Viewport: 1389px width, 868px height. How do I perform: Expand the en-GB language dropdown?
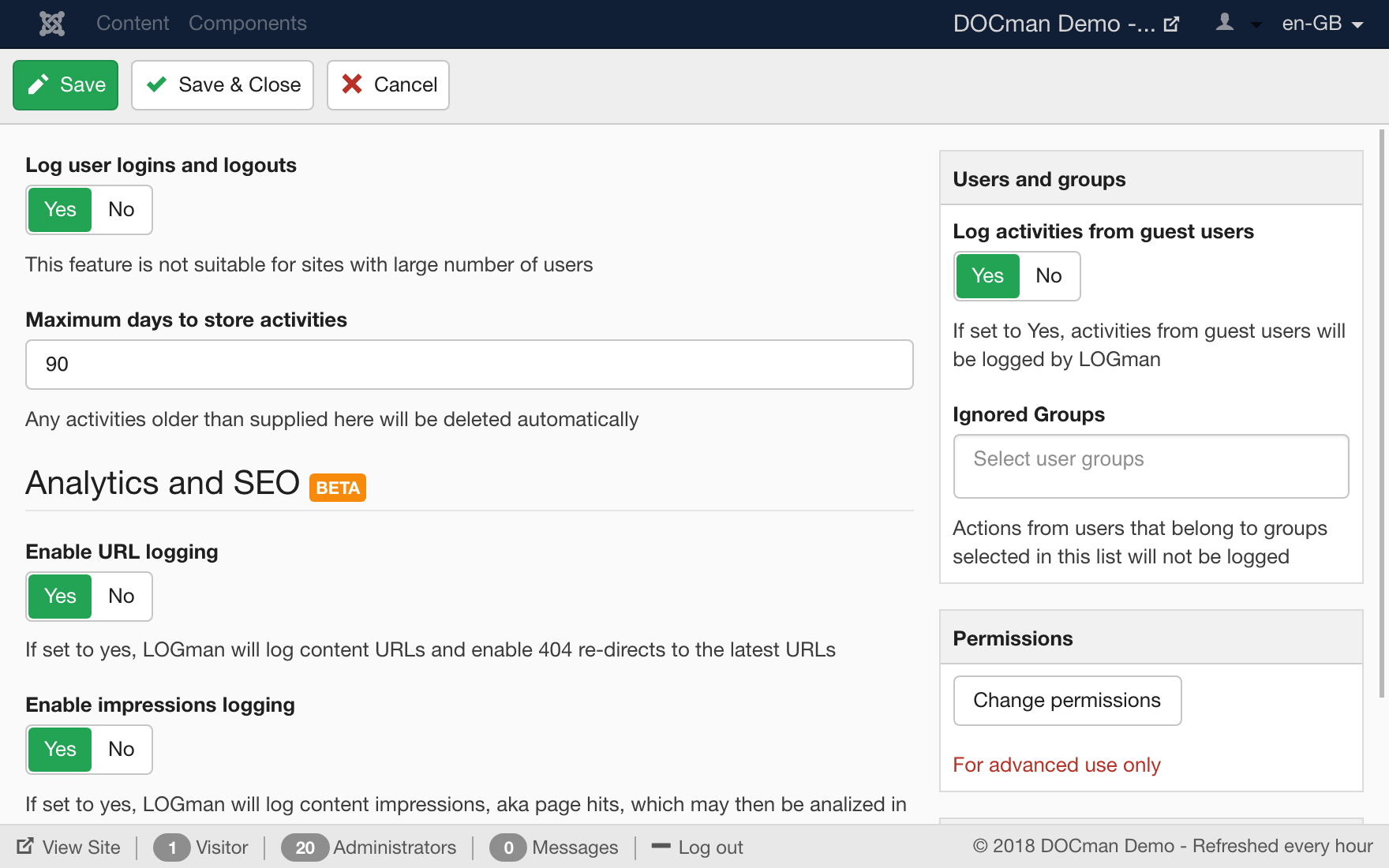coord(1323,24)
